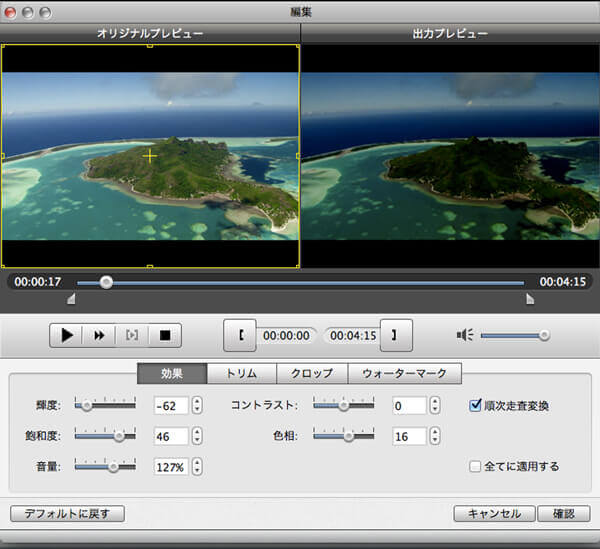Image resolution: width=600 pixels, height=549 pixels.
Task: Click the デフォルトに戻す button
Action: [67, 514]
